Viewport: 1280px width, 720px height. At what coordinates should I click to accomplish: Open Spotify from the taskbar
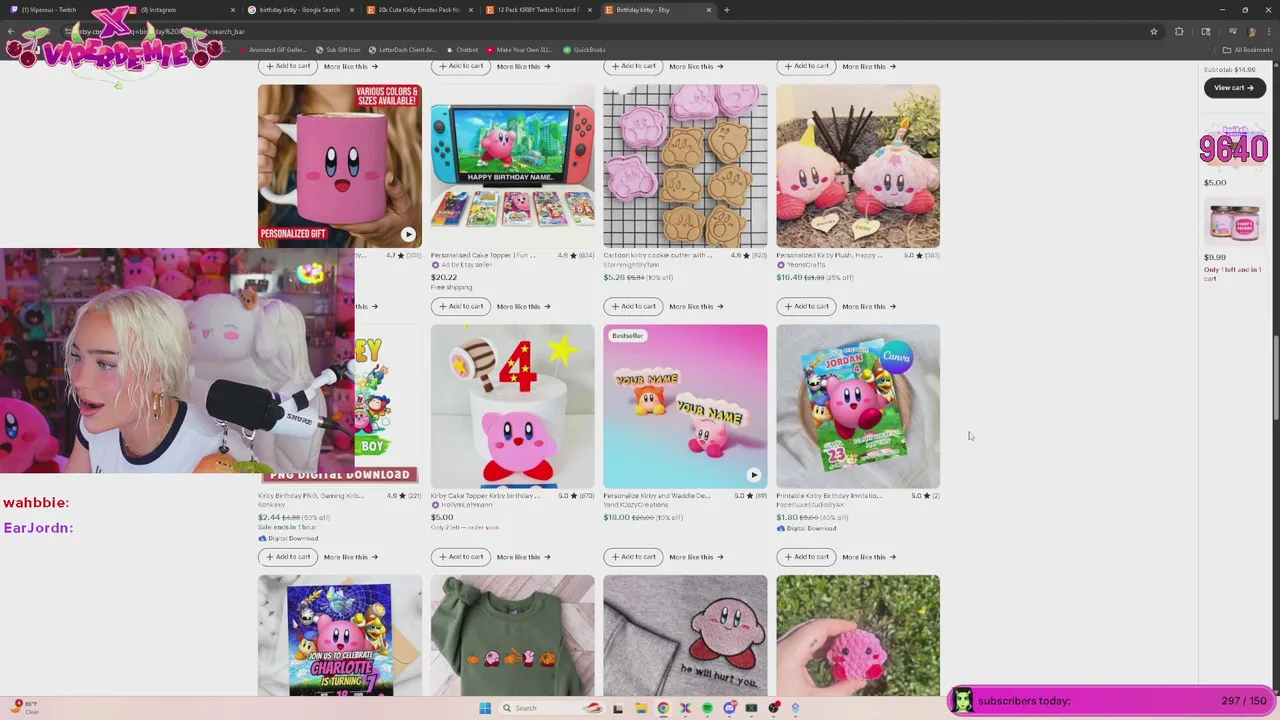click(707, 708)
